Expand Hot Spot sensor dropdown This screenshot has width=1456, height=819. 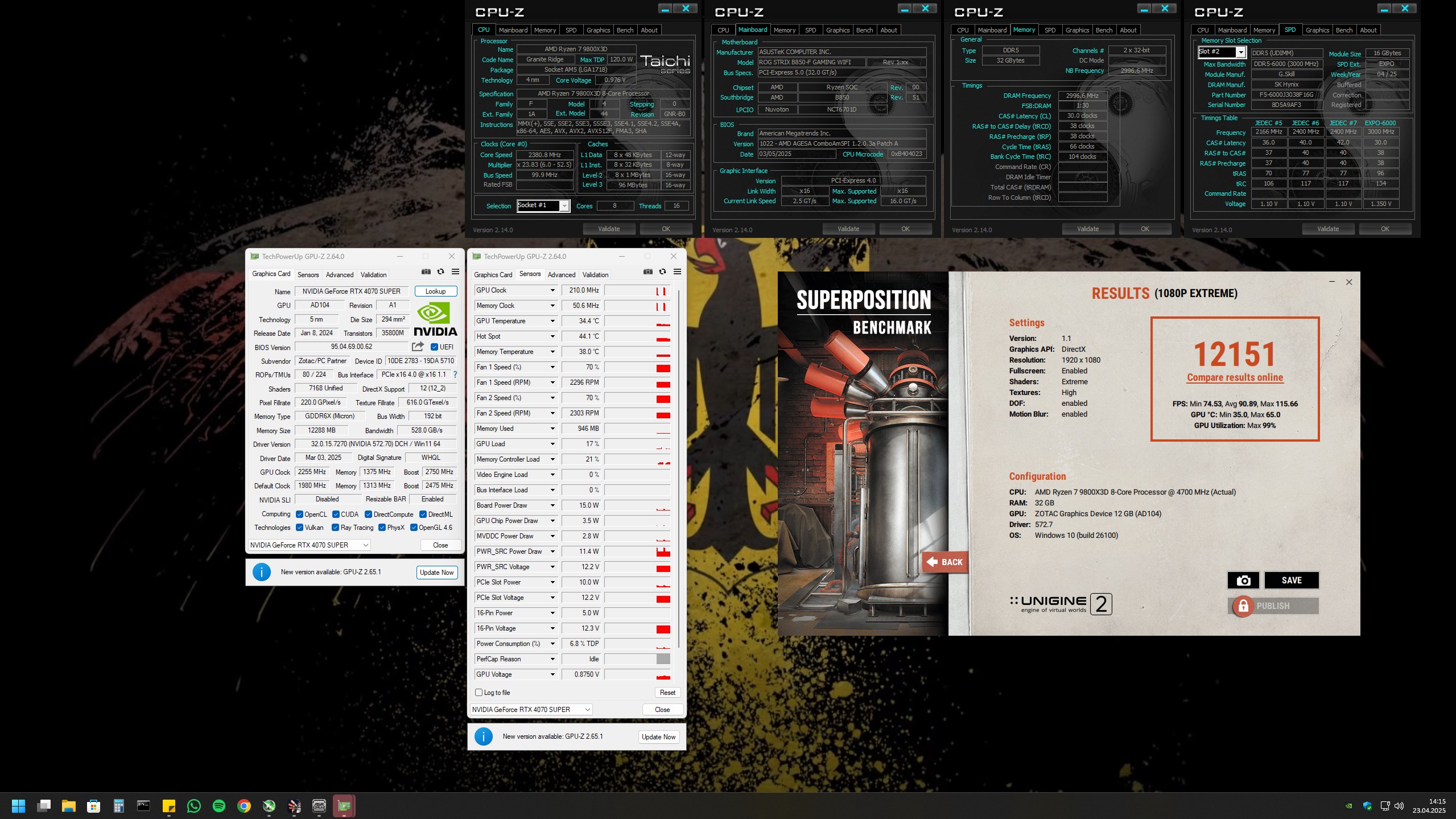point(552,336)
